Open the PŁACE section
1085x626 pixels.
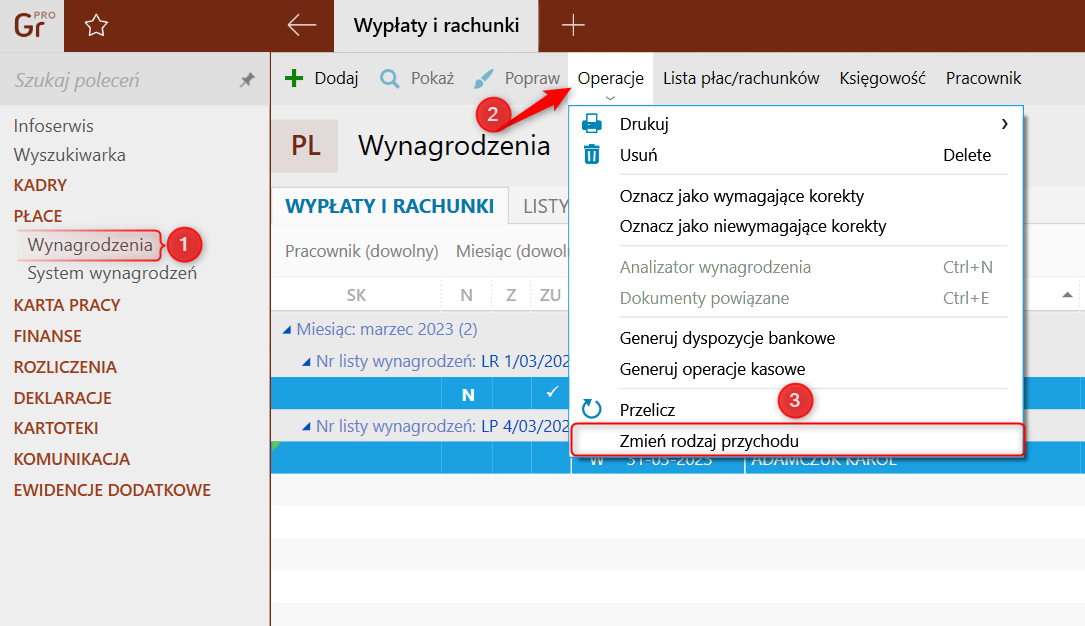(x=38, y=216)
